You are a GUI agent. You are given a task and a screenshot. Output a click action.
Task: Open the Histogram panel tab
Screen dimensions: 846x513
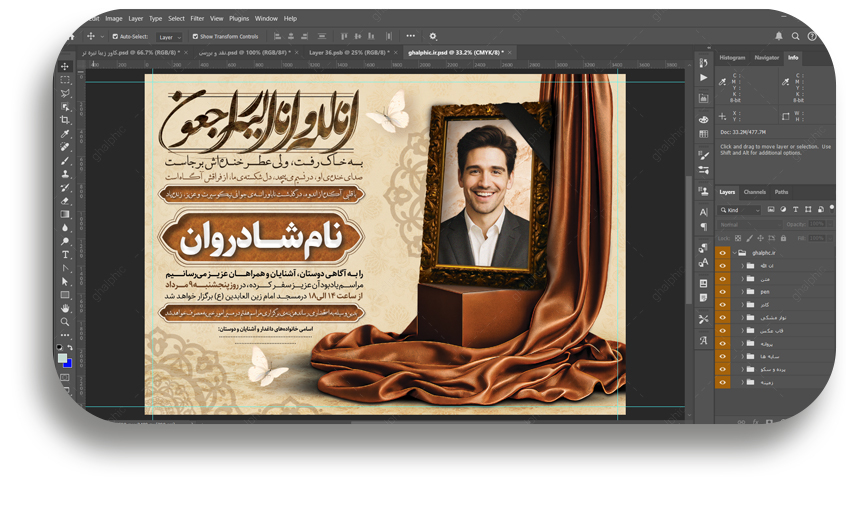[732, 58]
